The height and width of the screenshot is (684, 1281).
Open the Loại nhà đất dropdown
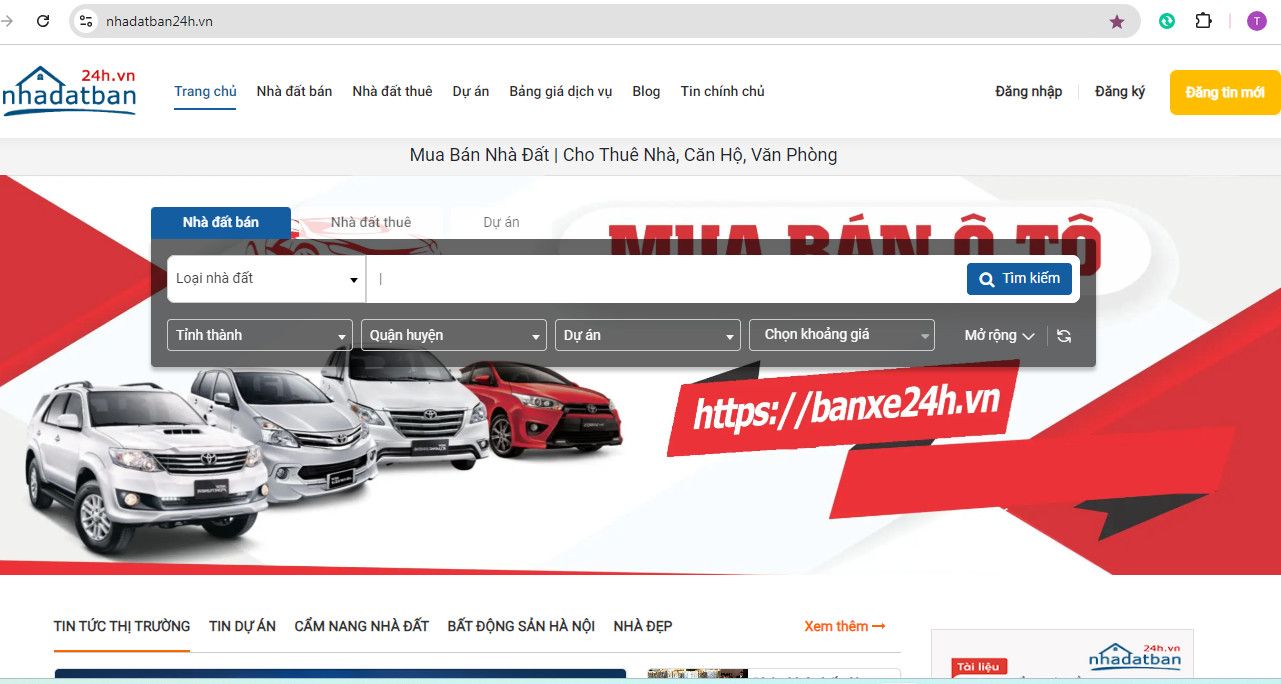click(x=267, y=279)
